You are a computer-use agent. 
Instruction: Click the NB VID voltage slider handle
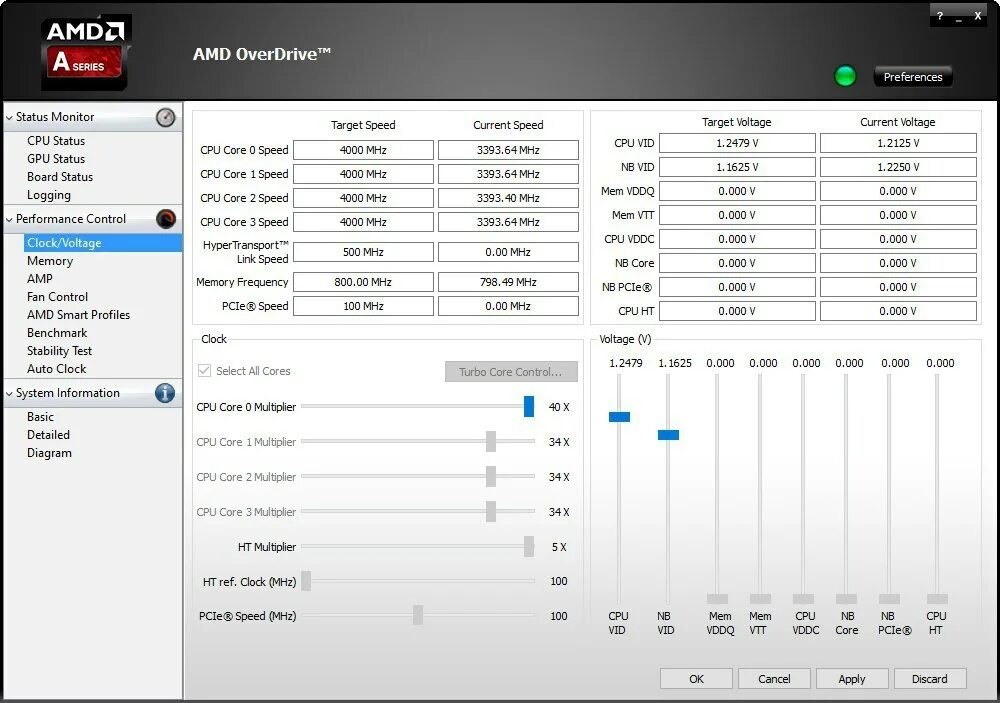668,434
